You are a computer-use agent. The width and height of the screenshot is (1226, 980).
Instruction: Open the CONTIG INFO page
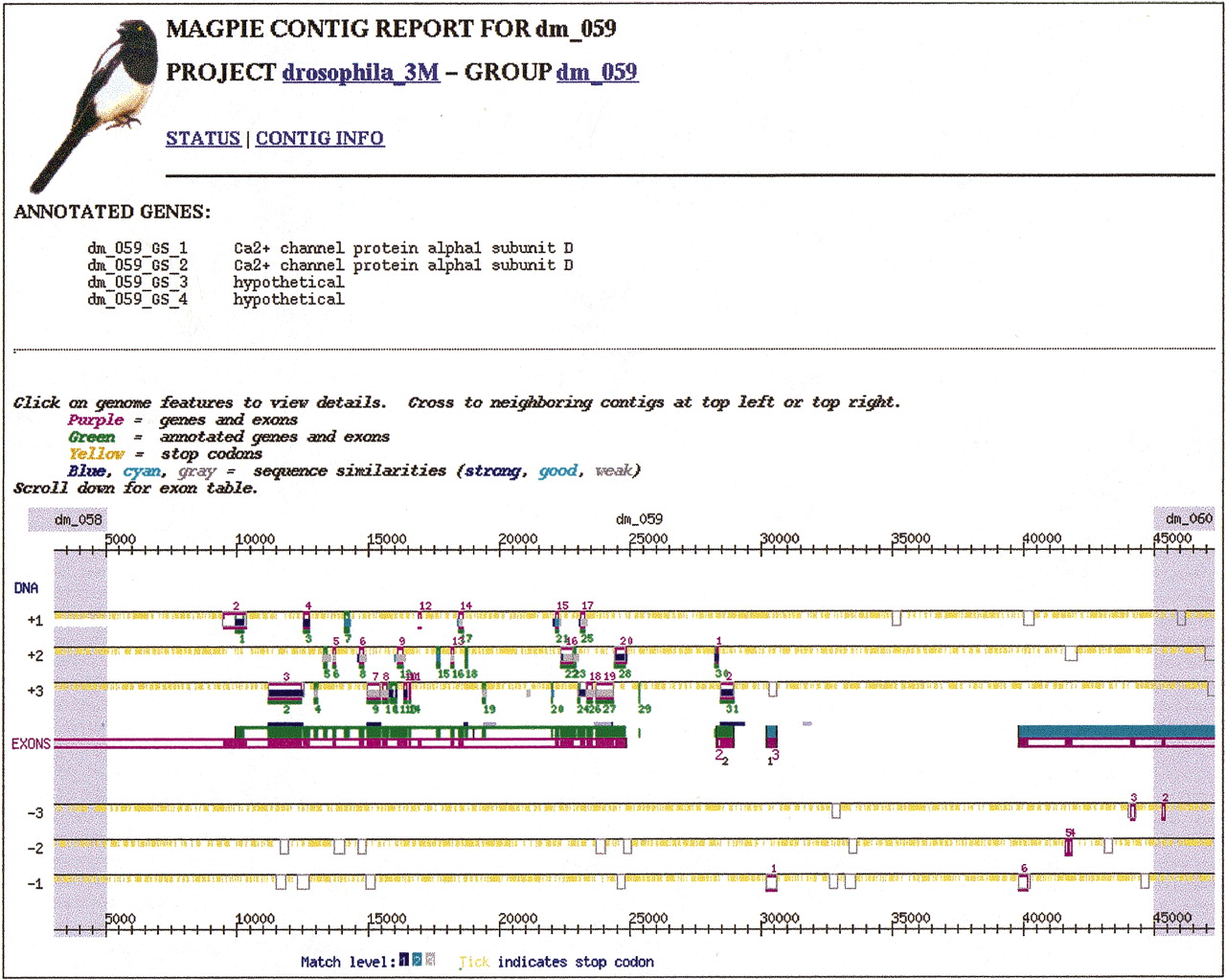(x=319, y=139)
